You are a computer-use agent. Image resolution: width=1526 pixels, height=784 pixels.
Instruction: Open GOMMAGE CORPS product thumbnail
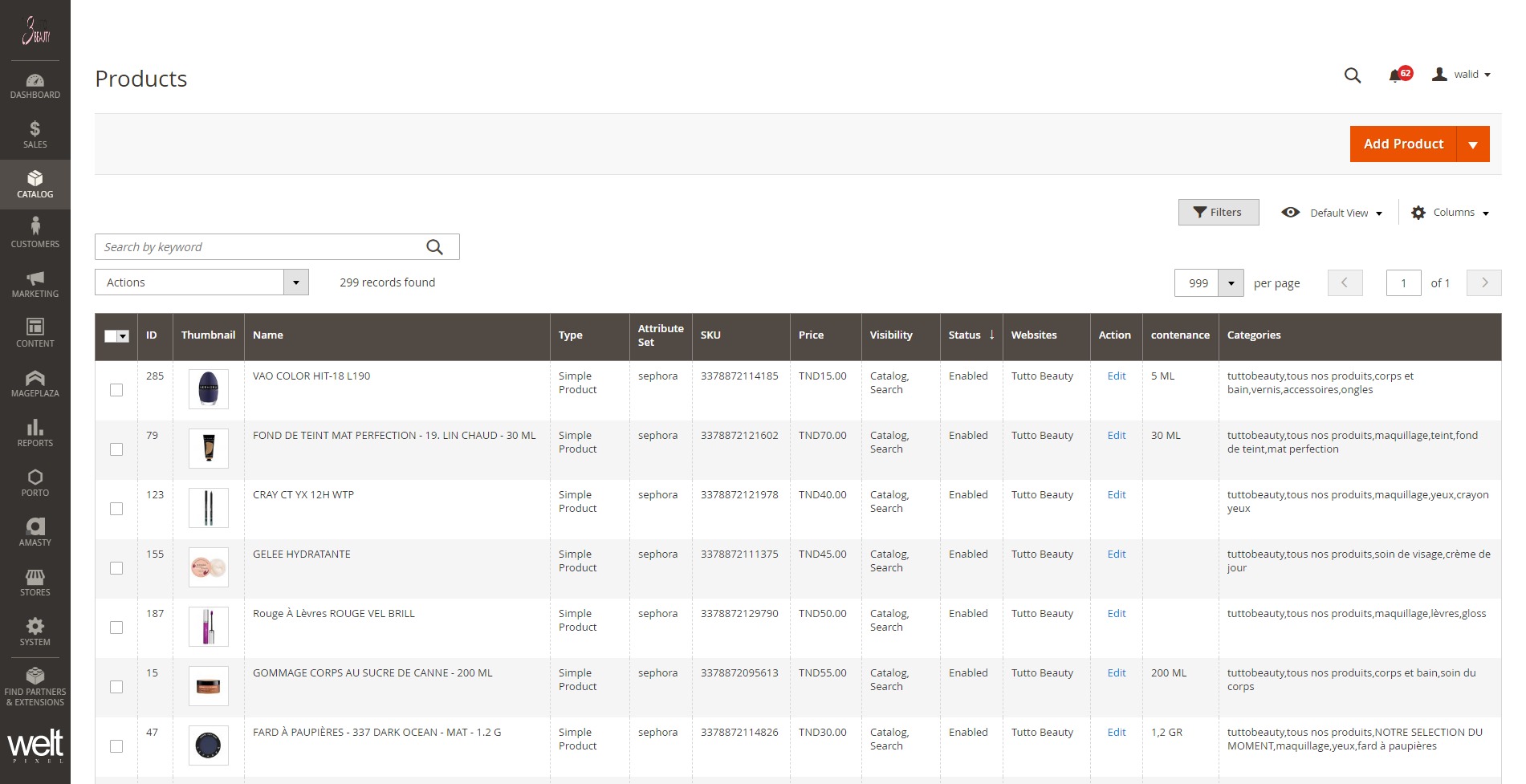[x=209, y=686]
